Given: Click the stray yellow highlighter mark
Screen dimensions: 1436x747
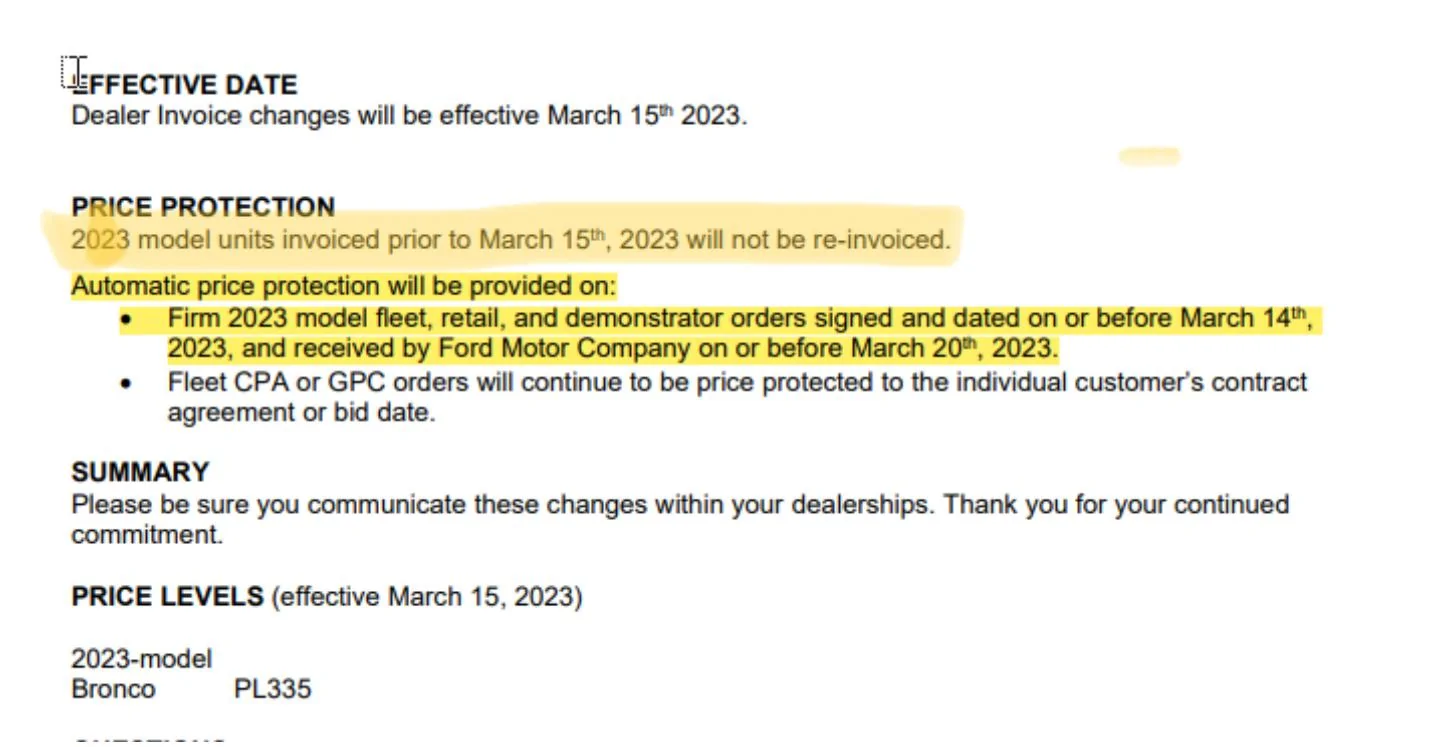Looking at the screenshot, I should pyautogui.click(x=1149, y=156).
